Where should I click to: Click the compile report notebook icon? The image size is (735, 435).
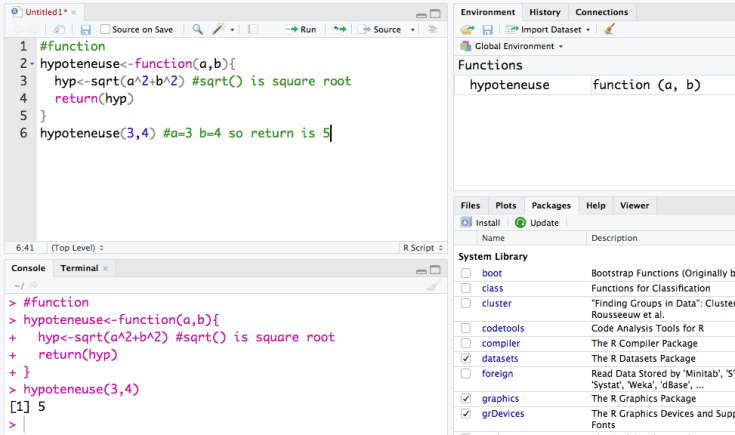pos(252,30)
